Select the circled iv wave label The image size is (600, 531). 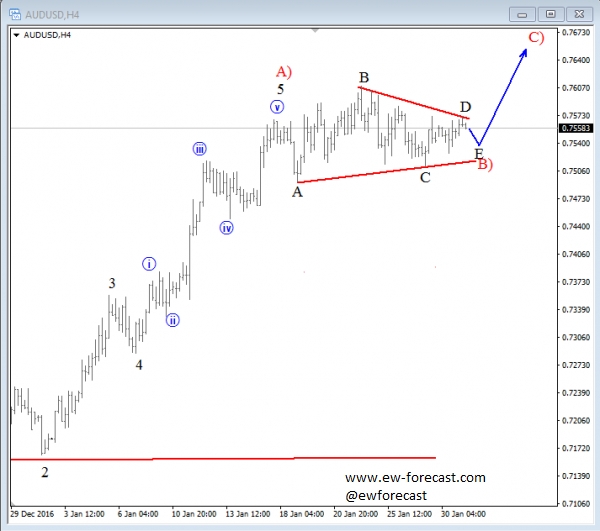pyautogui.click(x=227, y=228)
